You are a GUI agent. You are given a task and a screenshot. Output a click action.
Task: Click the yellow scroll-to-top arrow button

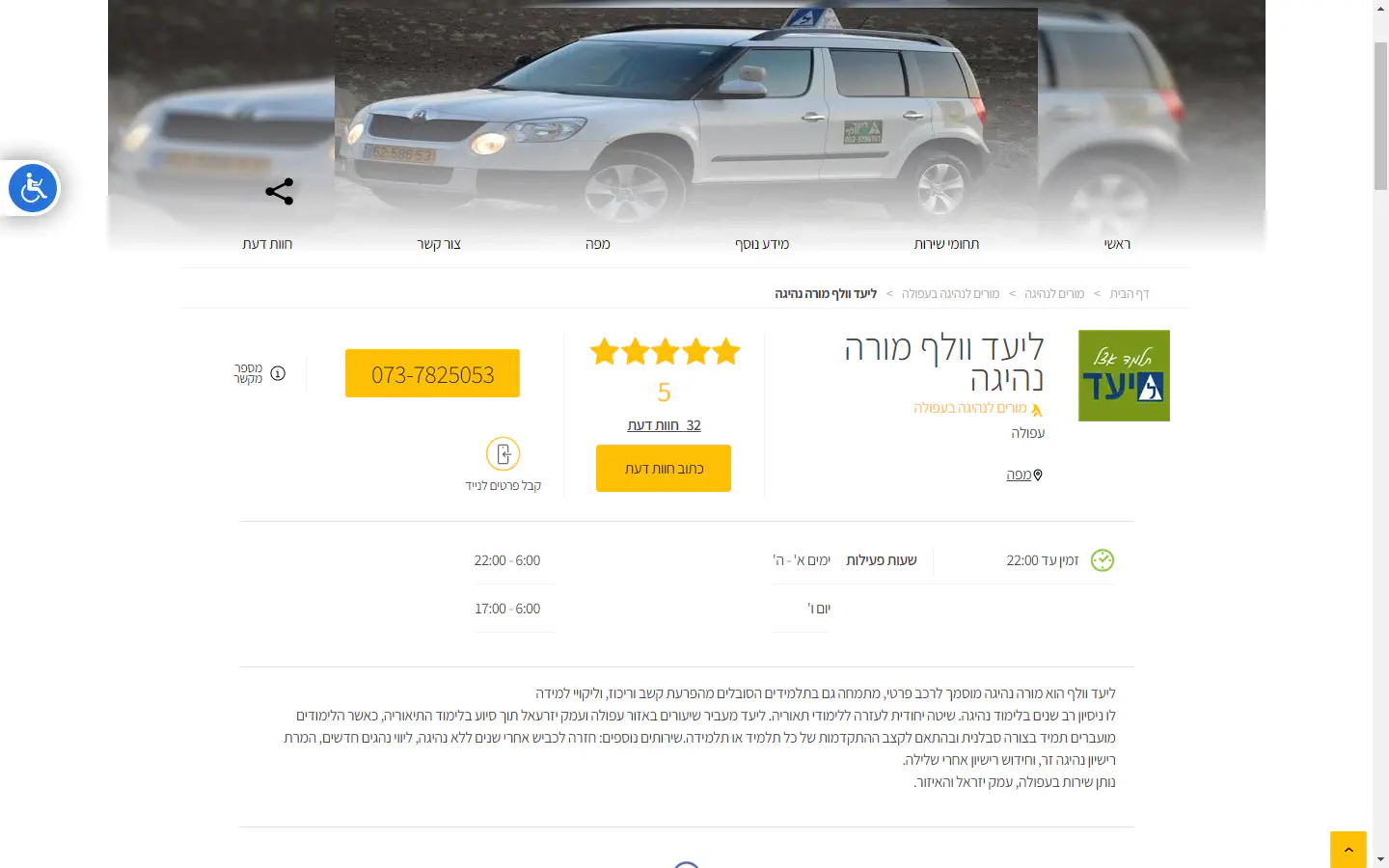(1348, 850)
